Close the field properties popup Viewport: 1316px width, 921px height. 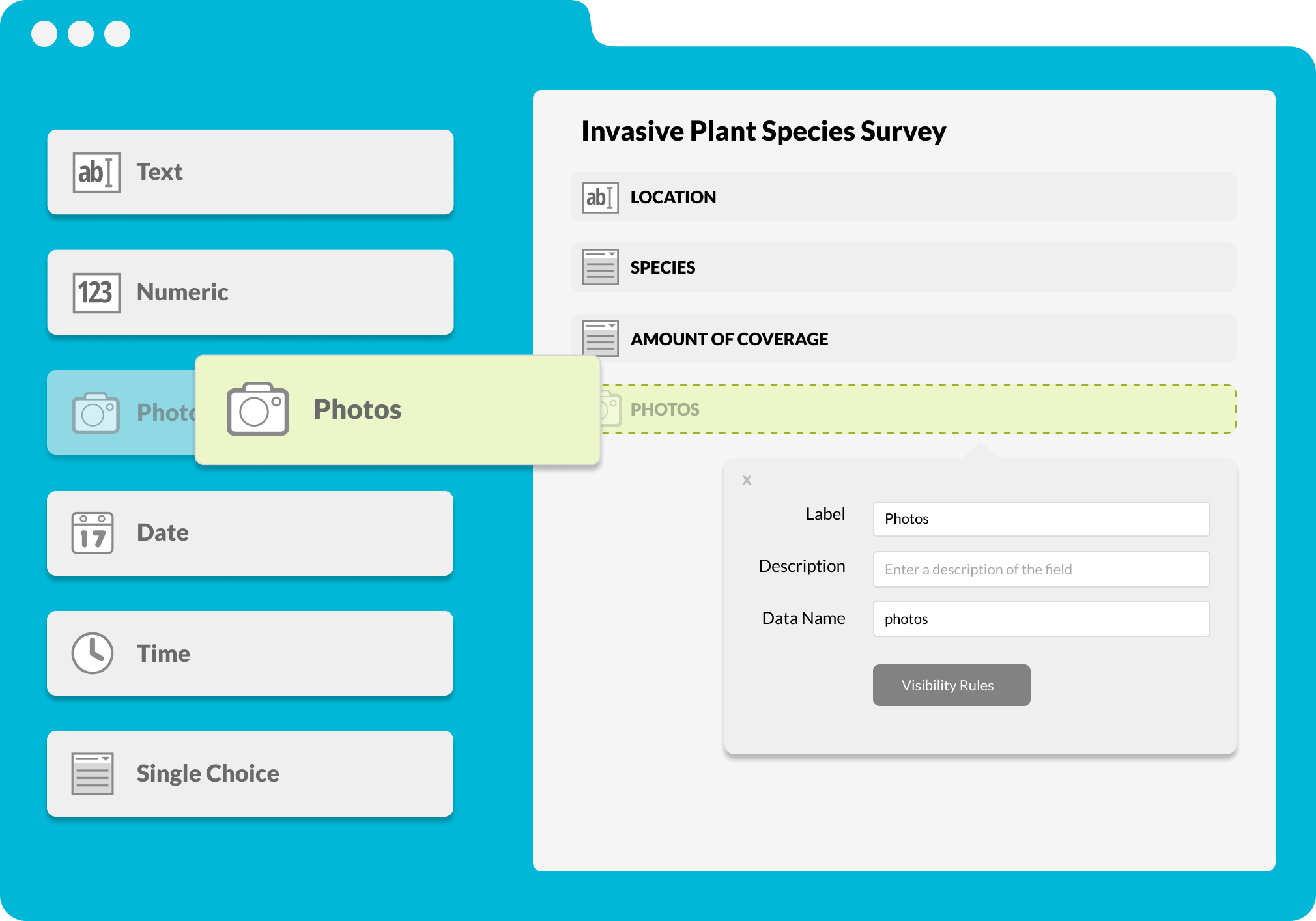pyautogui.click(x=747, y=480)
